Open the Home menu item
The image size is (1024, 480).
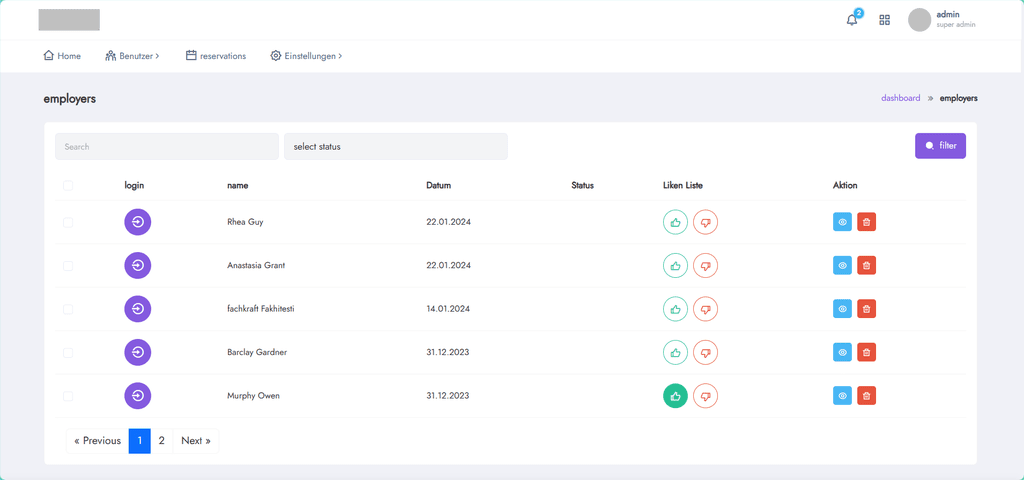click(x=62, y=56)
